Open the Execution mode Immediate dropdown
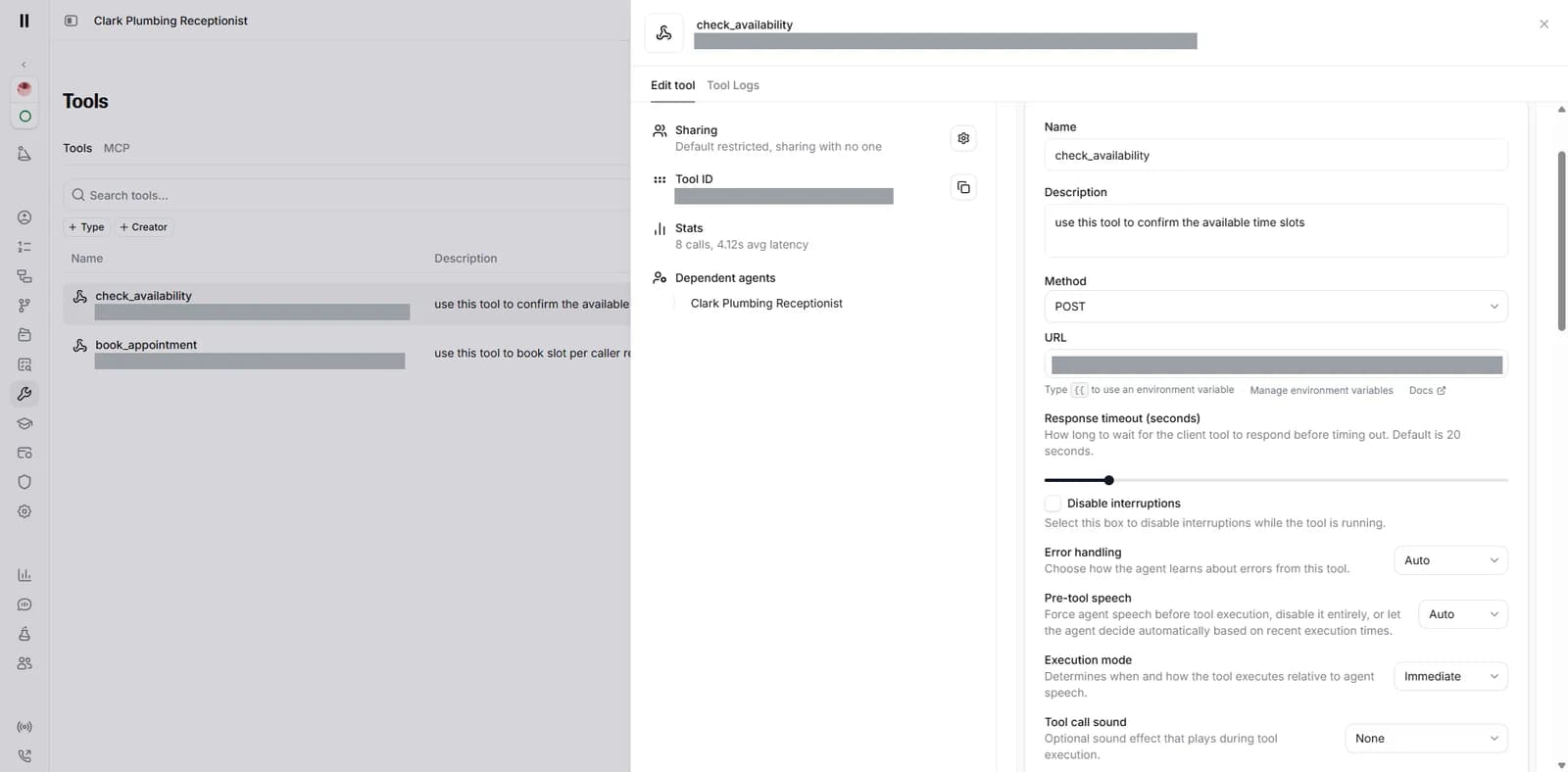The height and width of the screenshot is (772, 1568). click(1450, 676)
